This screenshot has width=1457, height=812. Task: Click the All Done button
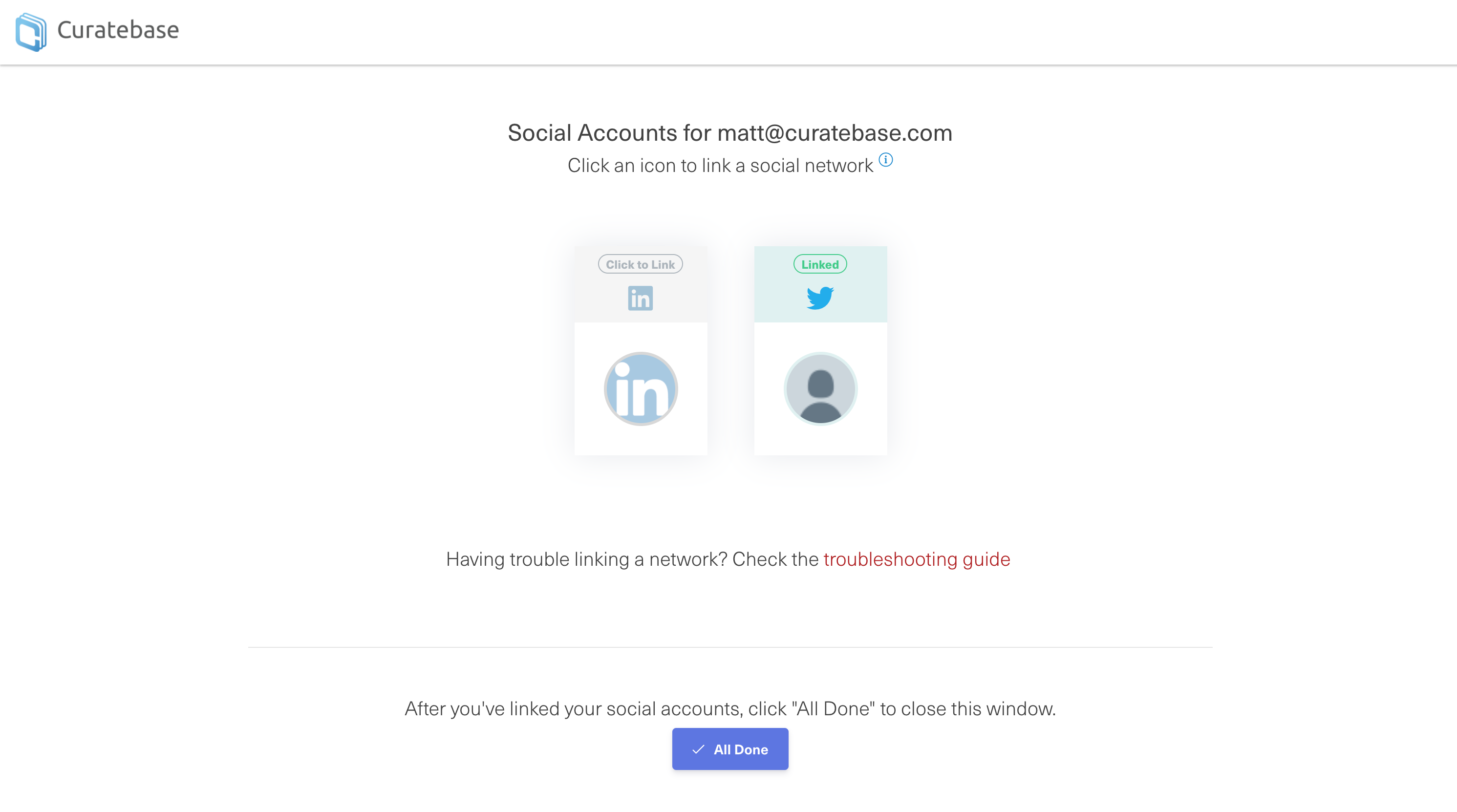[x=730, y=749]
